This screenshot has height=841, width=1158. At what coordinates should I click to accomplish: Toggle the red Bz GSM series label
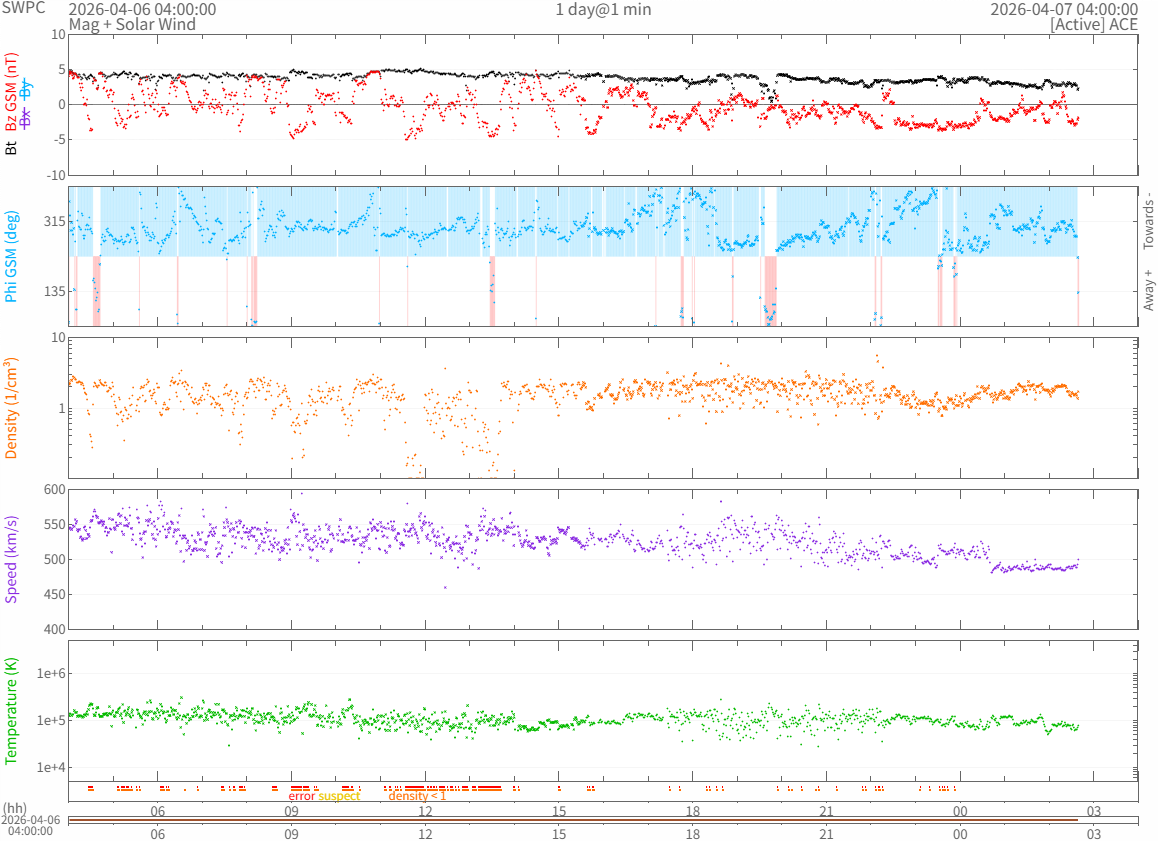pos(12,92)
